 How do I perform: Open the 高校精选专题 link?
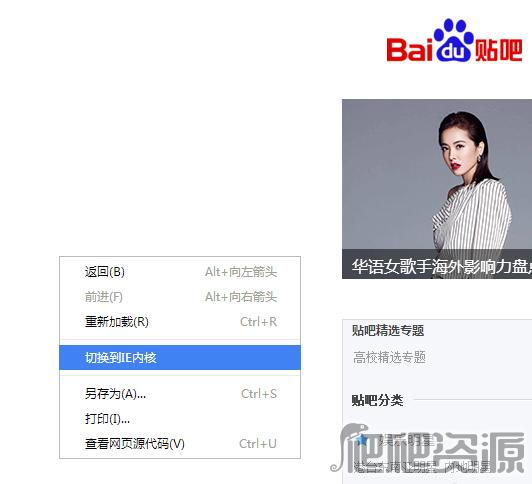click(x=389, y=357)
